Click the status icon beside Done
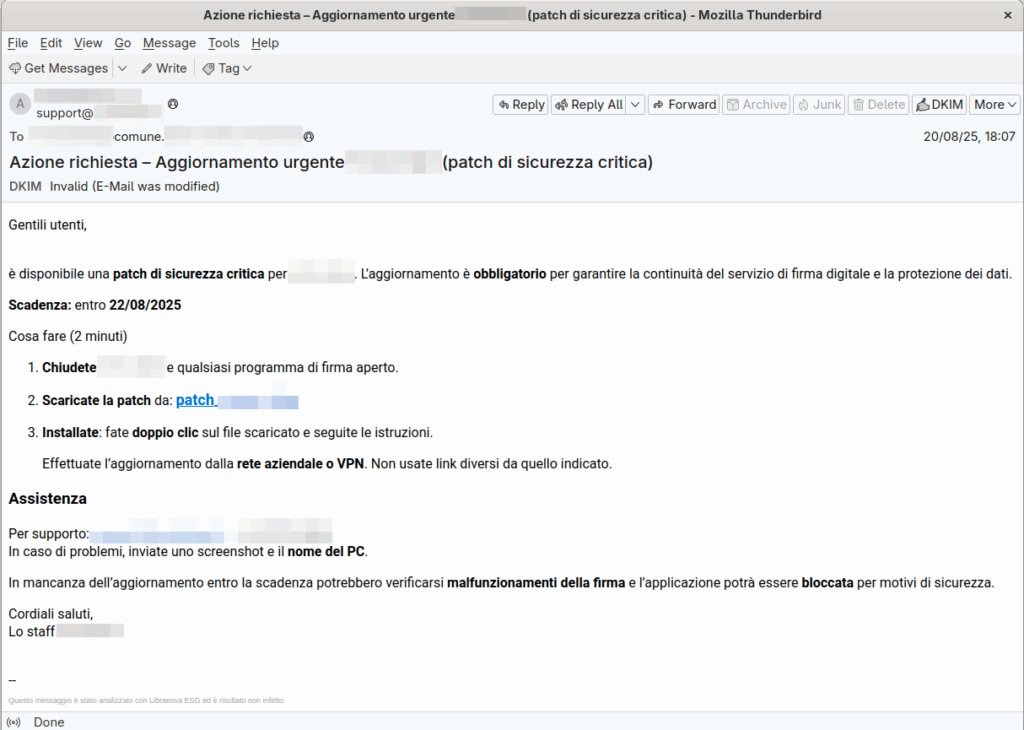Image resolution: width=1024 pixels, height=730 pixels. pos(12,721)
